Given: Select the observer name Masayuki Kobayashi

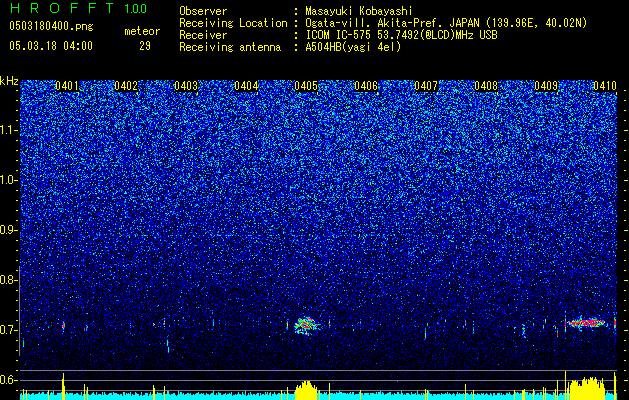Looking at the screenshot, I should click(x=359, y=11).
